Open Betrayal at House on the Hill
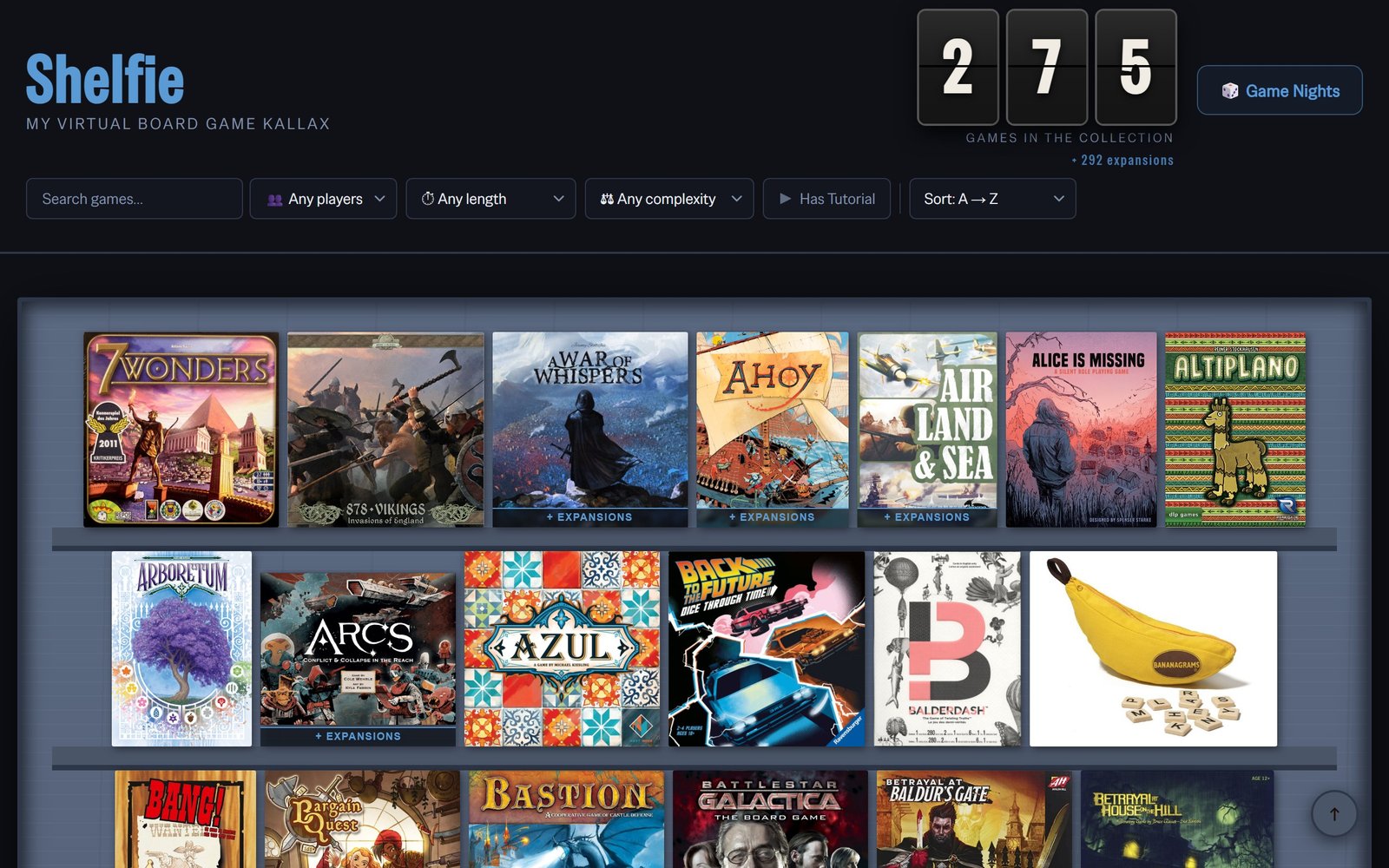 1178,819
